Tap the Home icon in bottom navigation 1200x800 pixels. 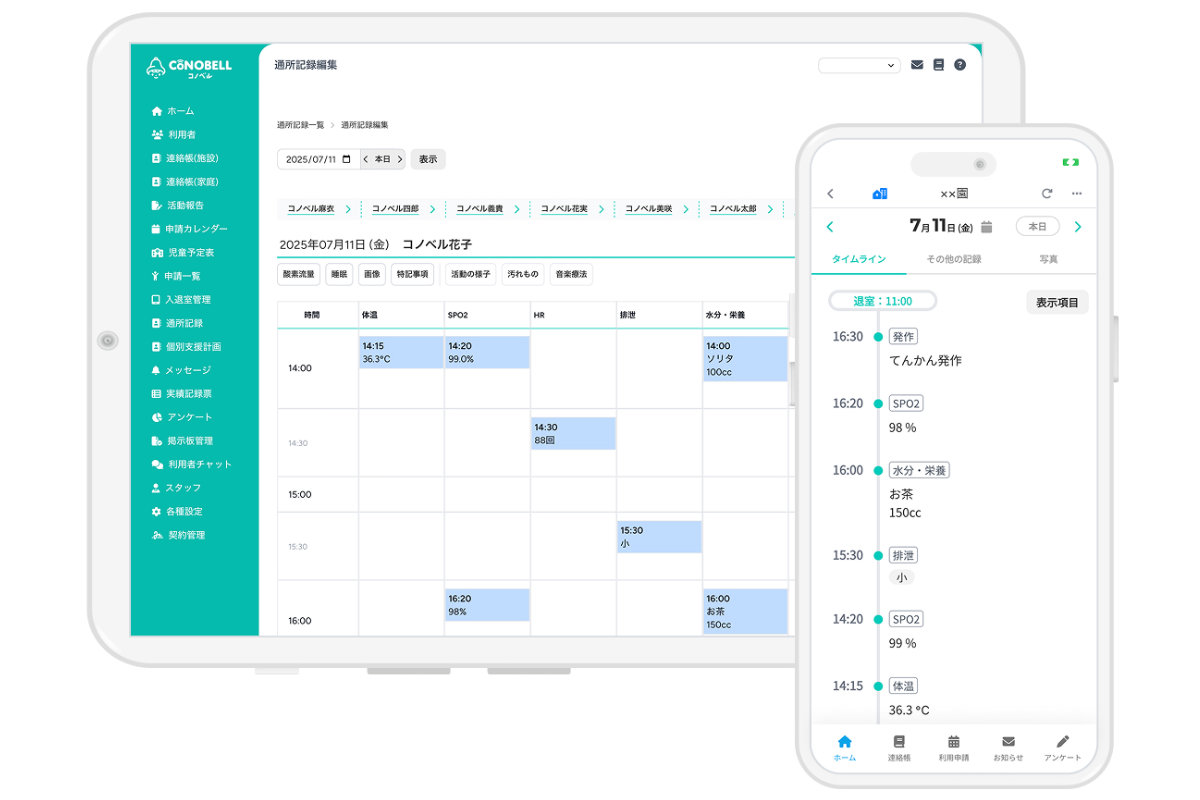[x=844, y=746]
